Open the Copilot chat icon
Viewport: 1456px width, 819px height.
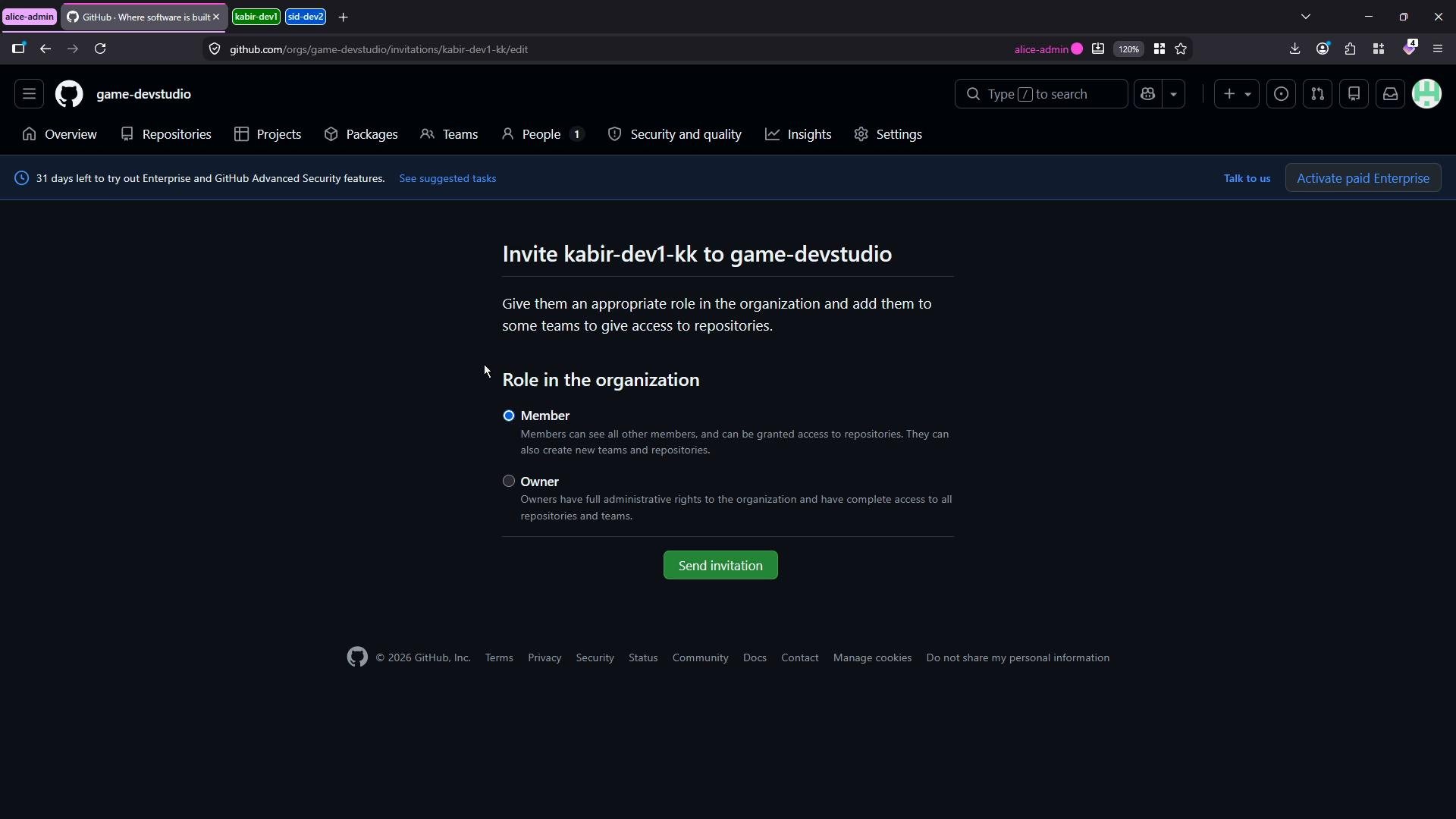pos(1147,94)
